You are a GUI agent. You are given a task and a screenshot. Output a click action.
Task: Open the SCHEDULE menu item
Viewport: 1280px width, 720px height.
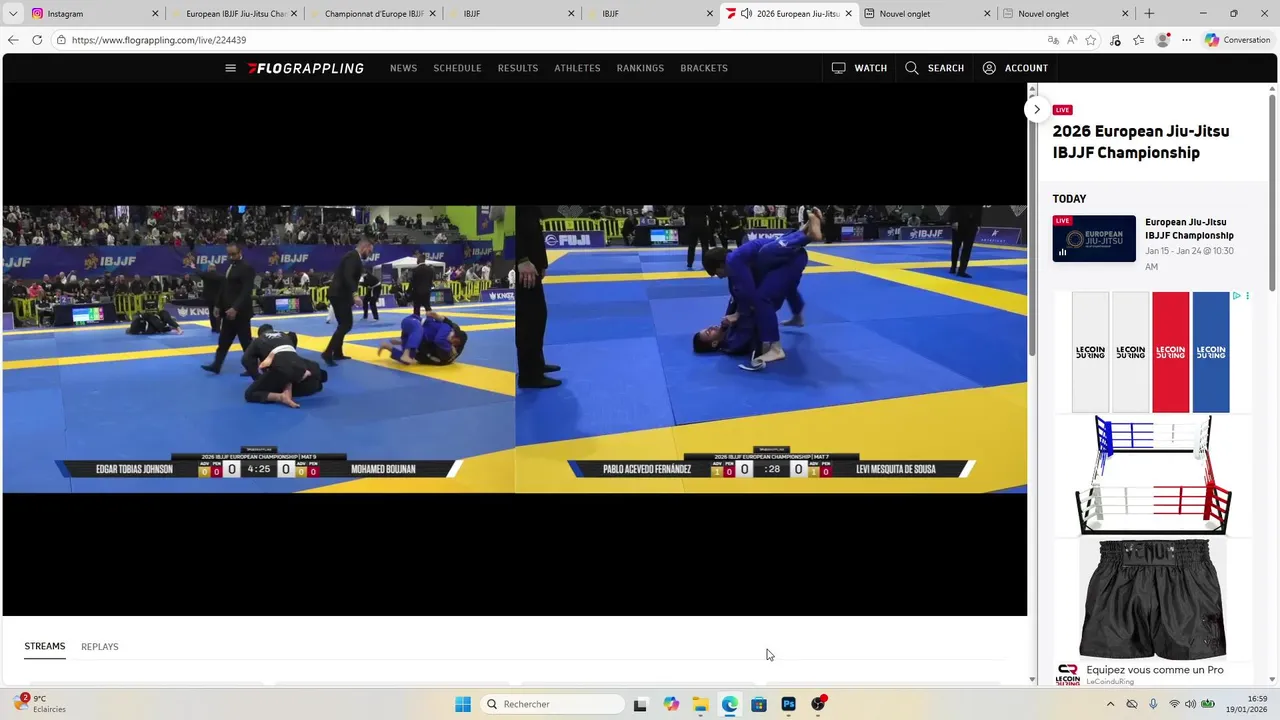tap(457, 68)
